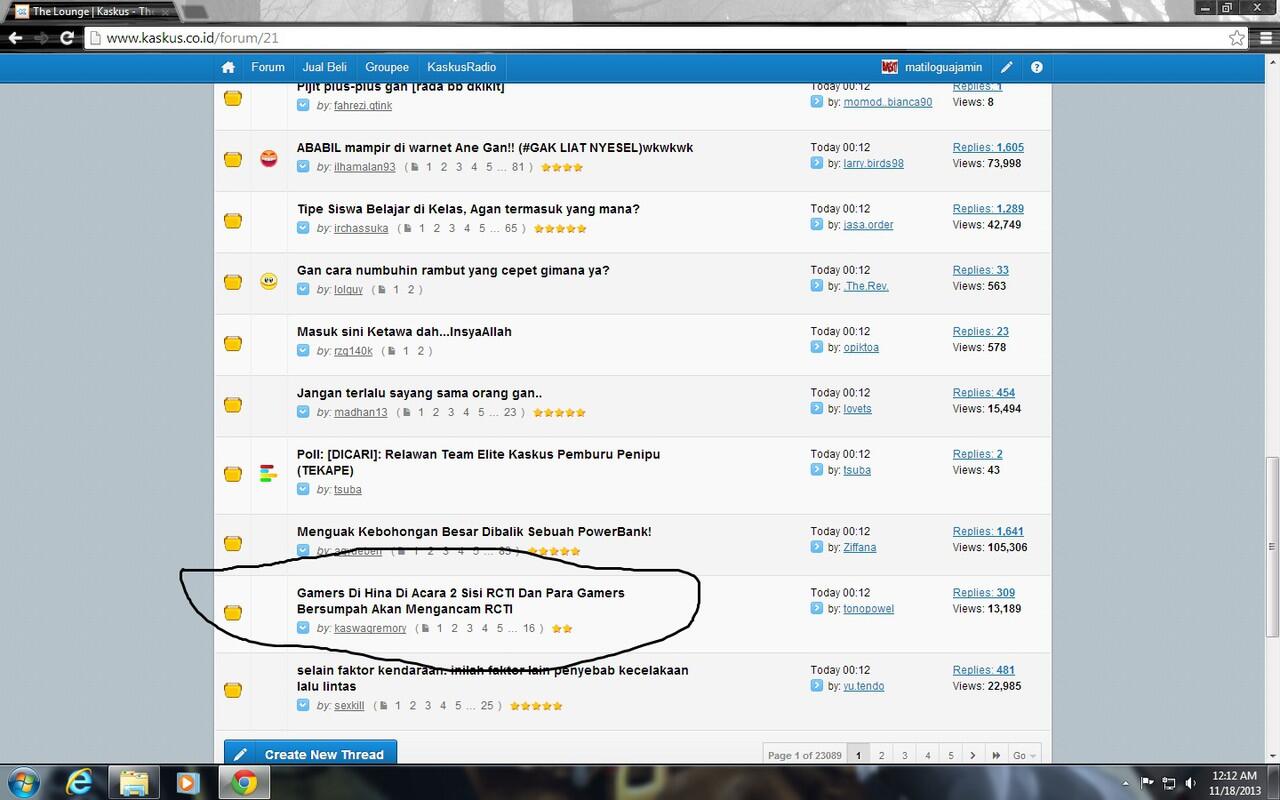1280x800 pixels.
Task: Open thread Gamers Di Hina Di Acara 2 Sisi
Action: tap(461, 601)
